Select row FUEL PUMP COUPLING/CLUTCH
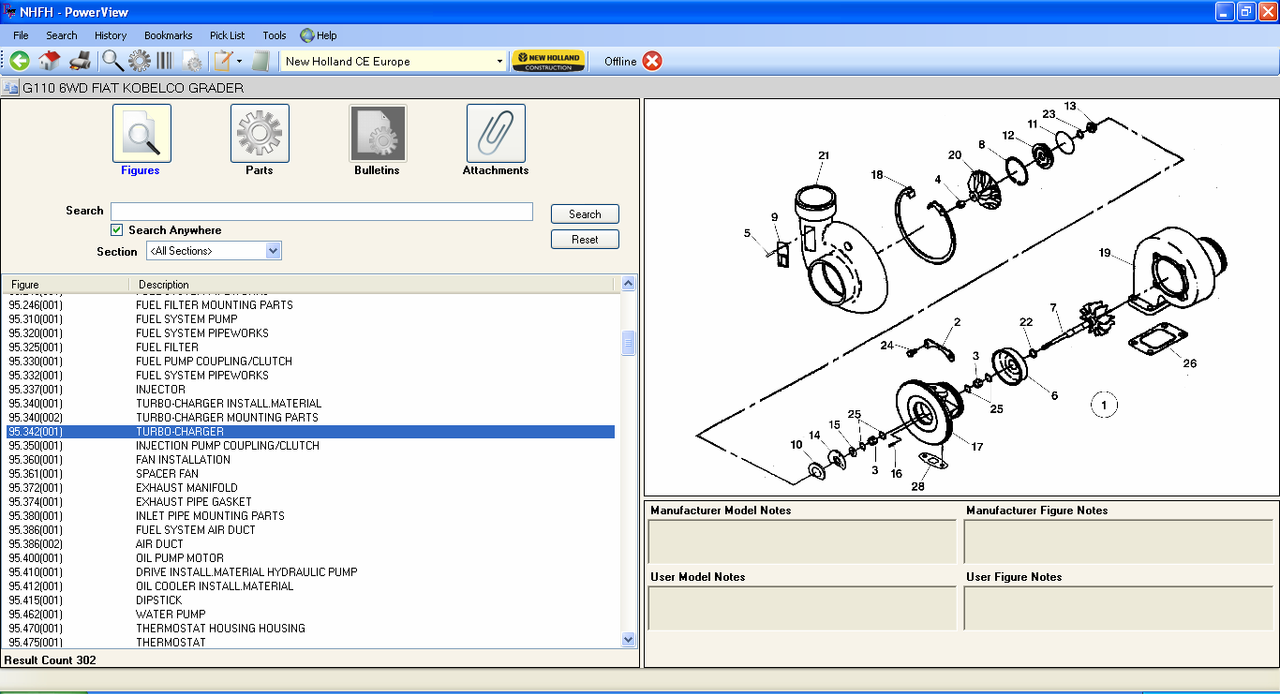The image size is (1280, 694). 310,361
